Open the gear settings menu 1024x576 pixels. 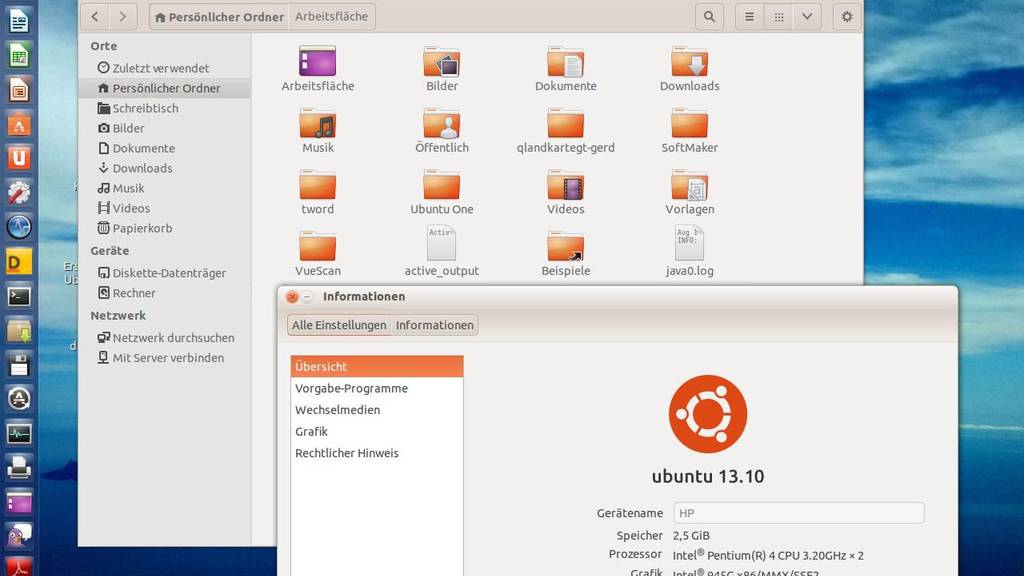click(847, 17)
